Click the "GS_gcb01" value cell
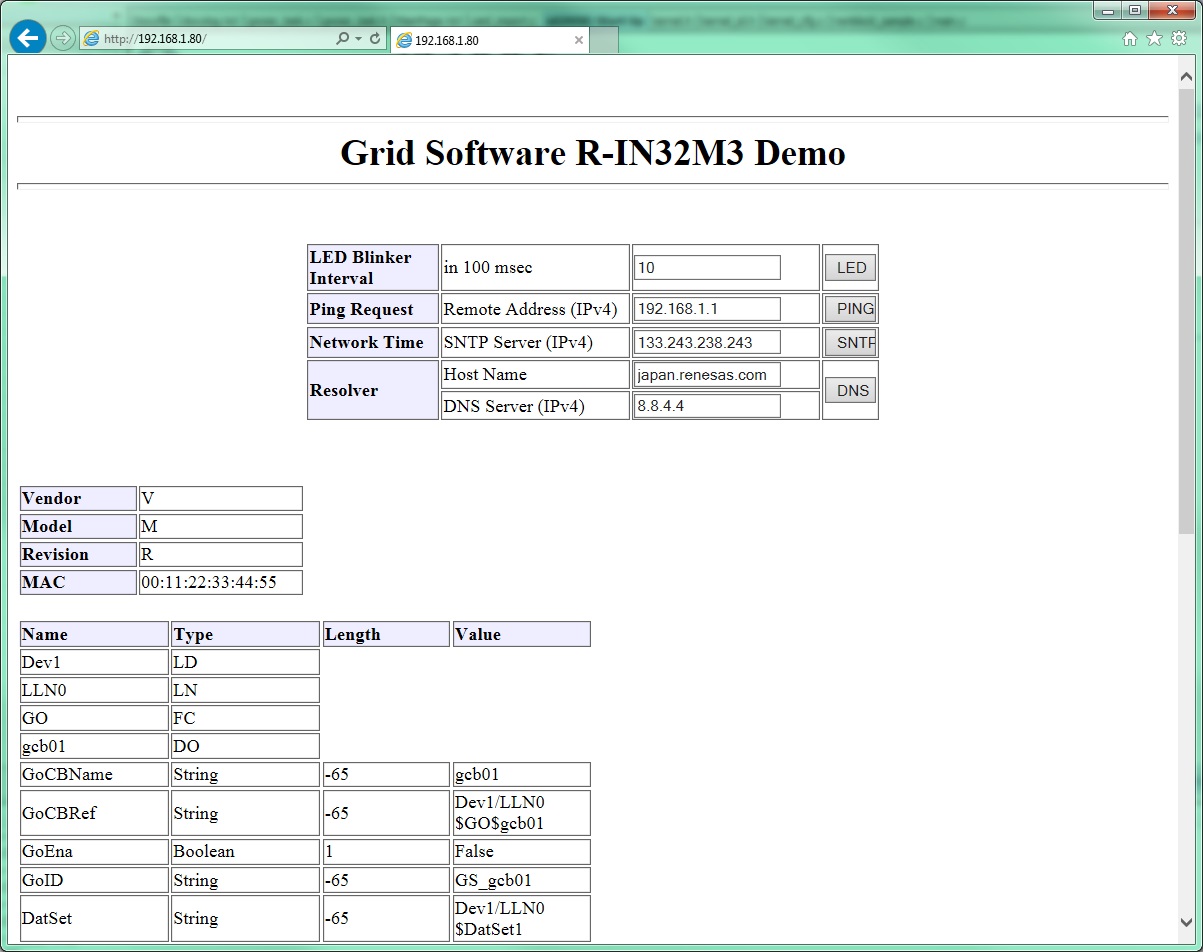This screenshot has width=1203, height=952. pos(521,880)
